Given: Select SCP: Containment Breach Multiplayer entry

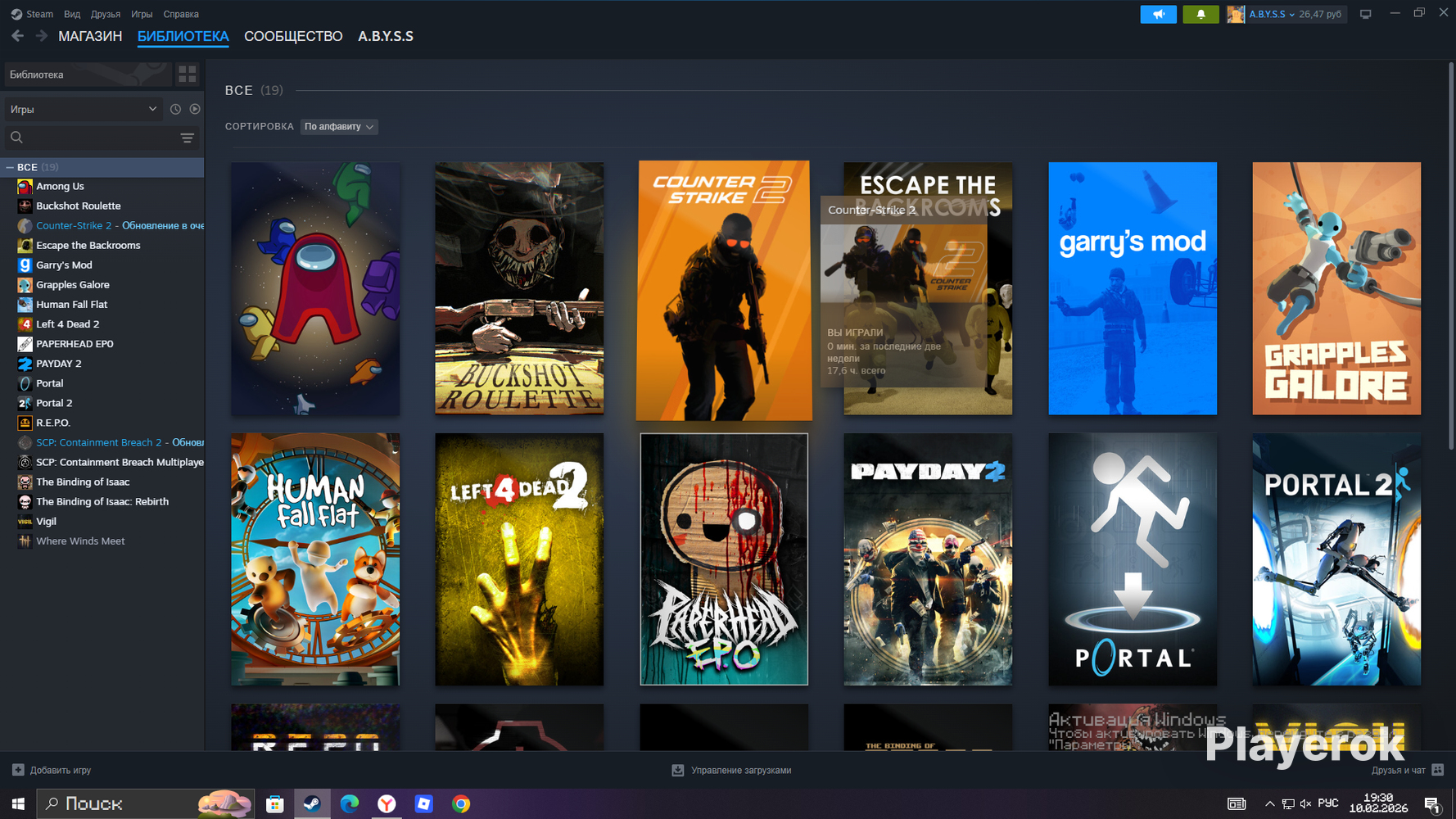Looking at the screenshot, I should point(102,462).
